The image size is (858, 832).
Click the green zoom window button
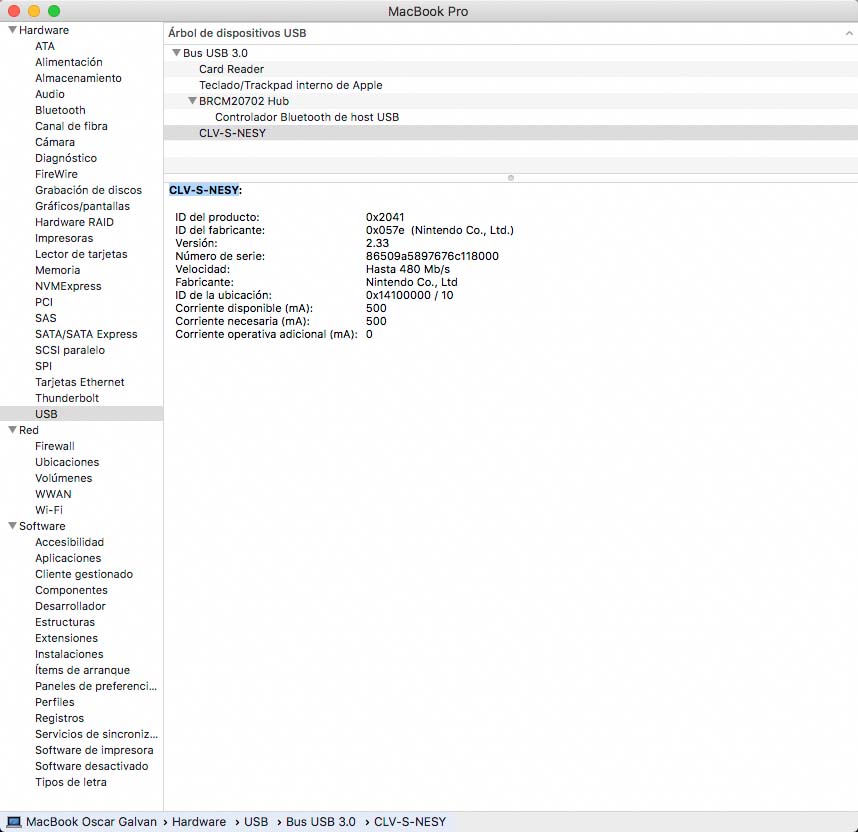click(x=54, y=11)
